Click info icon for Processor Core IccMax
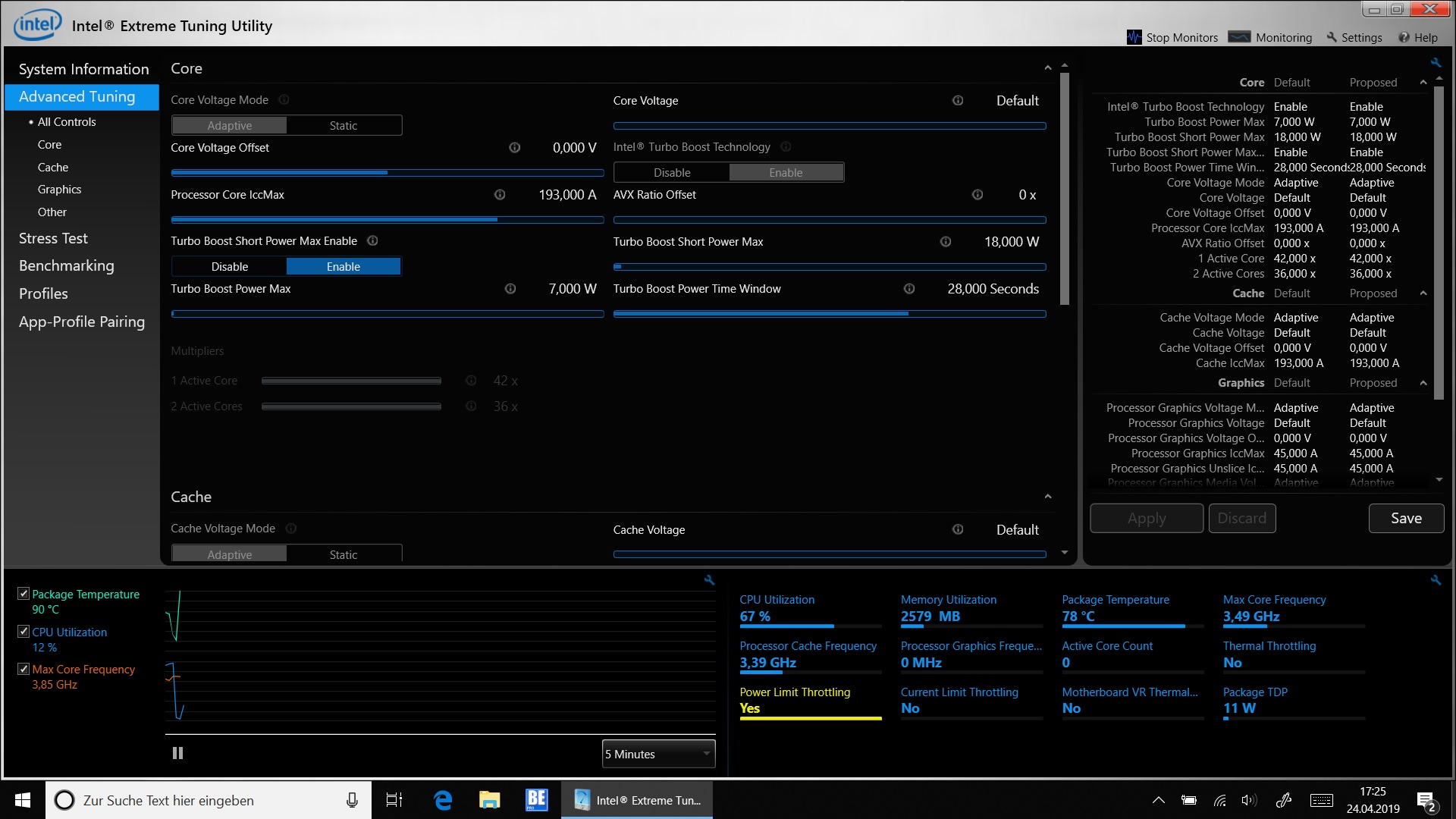Screen dimensions: 1456x819 click(x=500, y=195)
